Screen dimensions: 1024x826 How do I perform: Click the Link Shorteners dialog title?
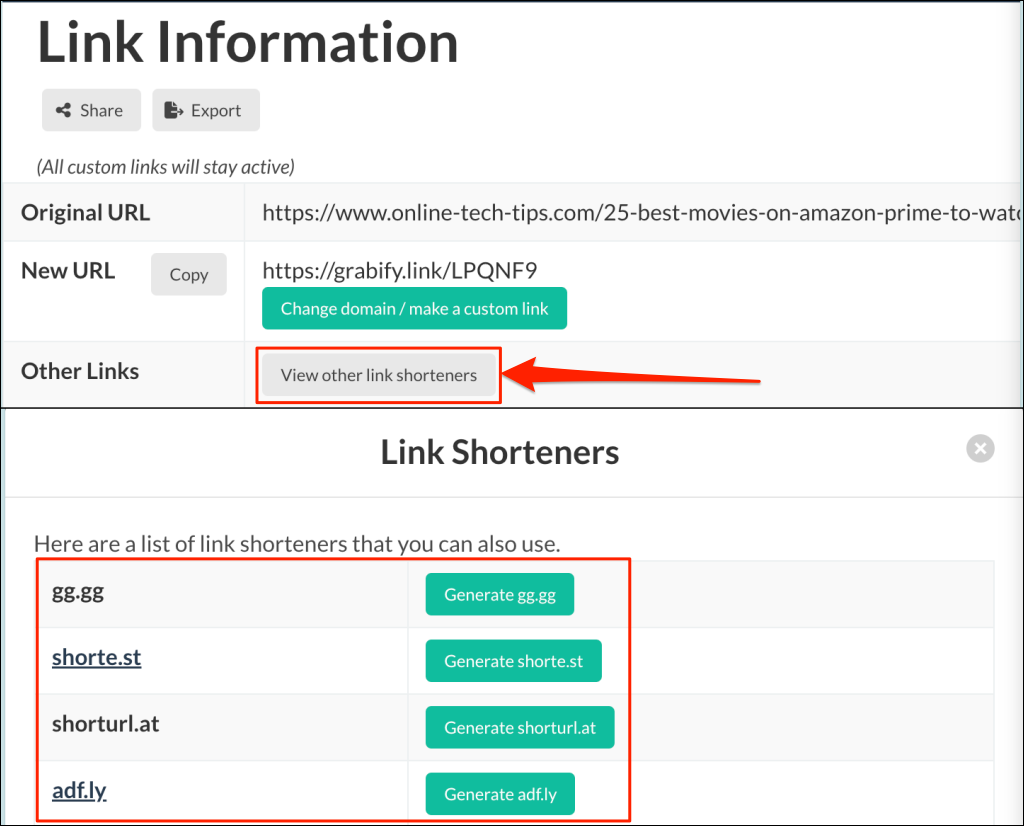500,453
